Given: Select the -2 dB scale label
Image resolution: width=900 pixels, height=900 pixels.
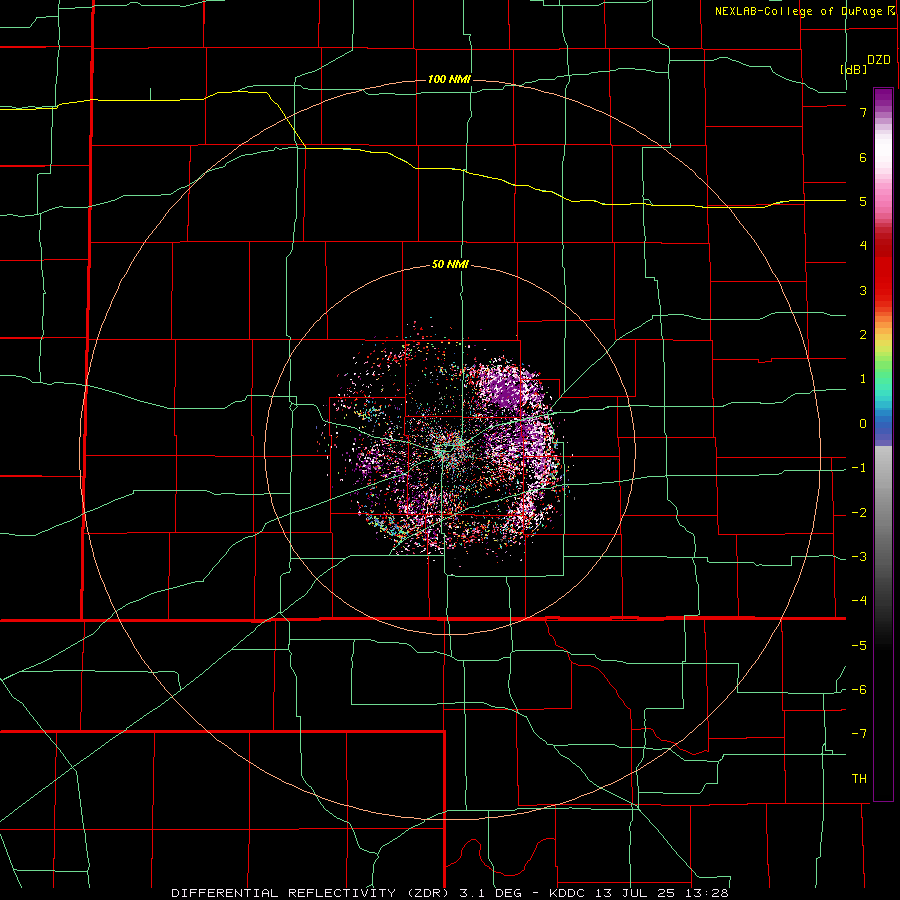Looking at the screenshot, I should pyautogui.click(x=859, y=513).
